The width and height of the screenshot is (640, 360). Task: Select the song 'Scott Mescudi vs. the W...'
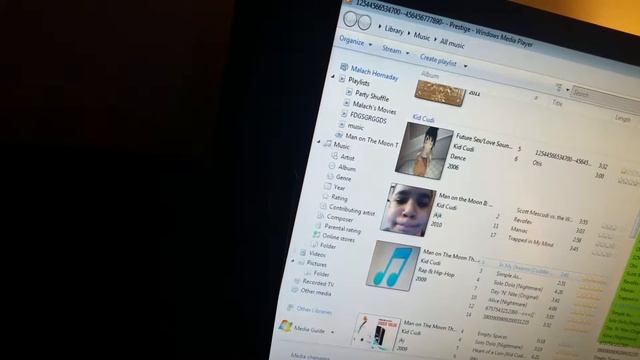pos(544,215)
